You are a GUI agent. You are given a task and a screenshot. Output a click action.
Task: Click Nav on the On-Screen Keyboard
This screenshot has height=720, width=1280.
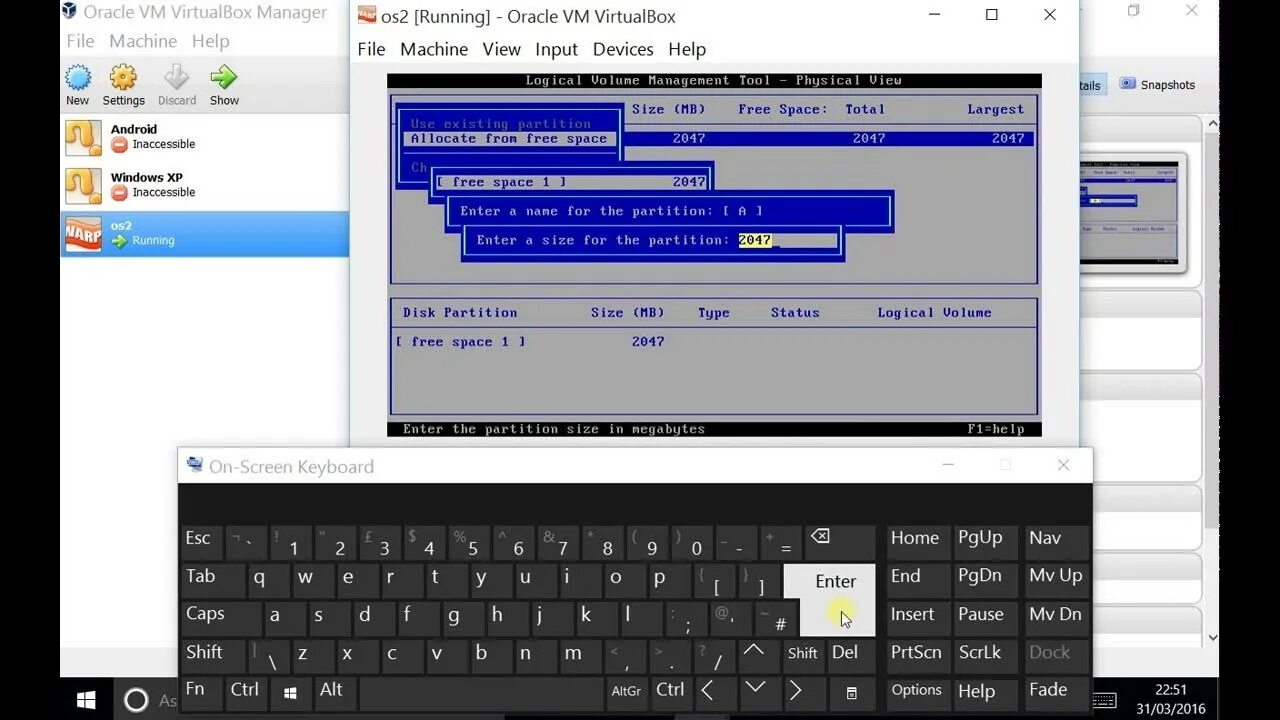(x=1056, y=540)
